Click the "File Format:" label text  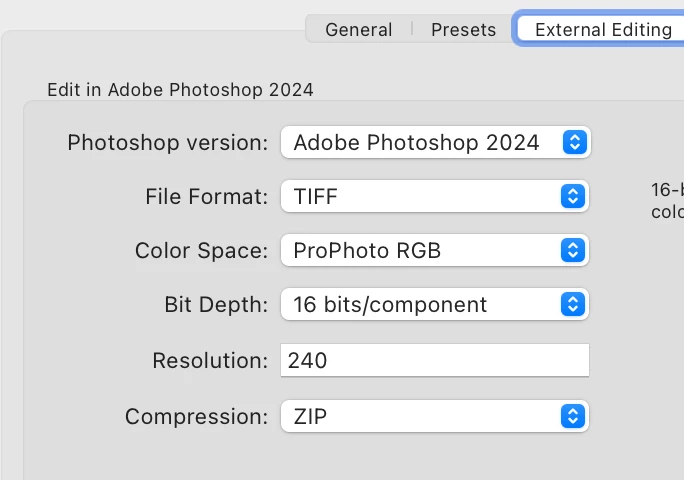(x=206, y=197)
